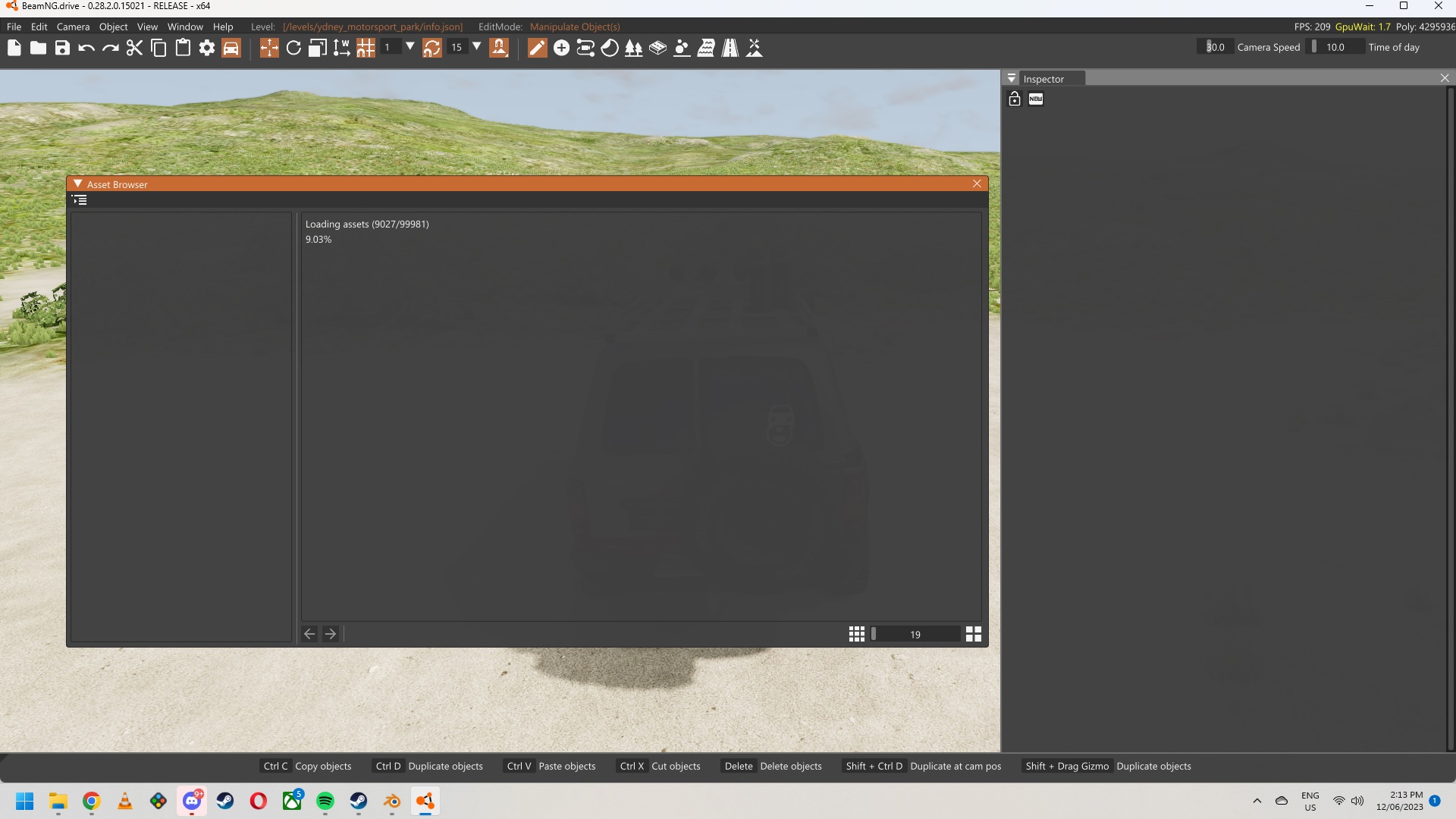Open Blender from the taskbar
The width and height of the screenshot is (1456, 819).
pos(392,801)
